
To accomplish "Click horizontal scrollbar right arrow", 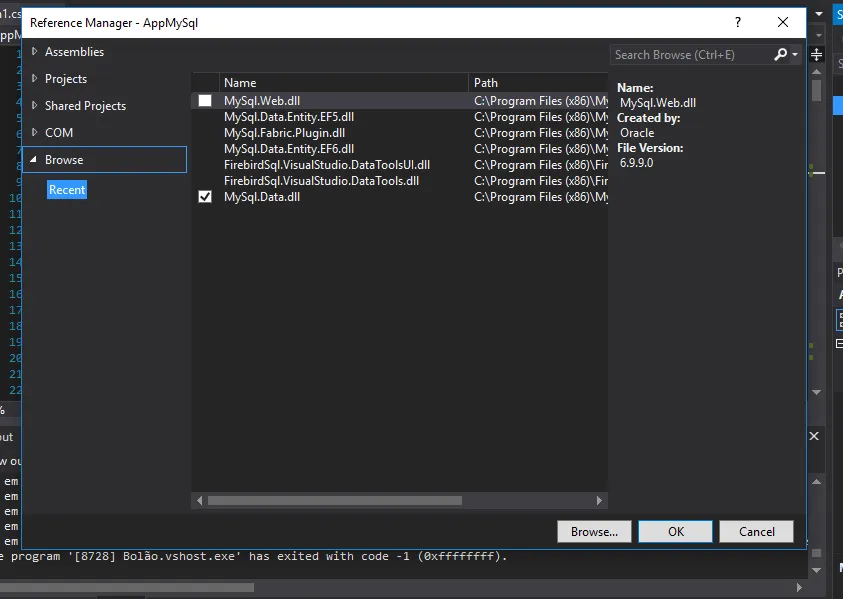I will [600, 501].
